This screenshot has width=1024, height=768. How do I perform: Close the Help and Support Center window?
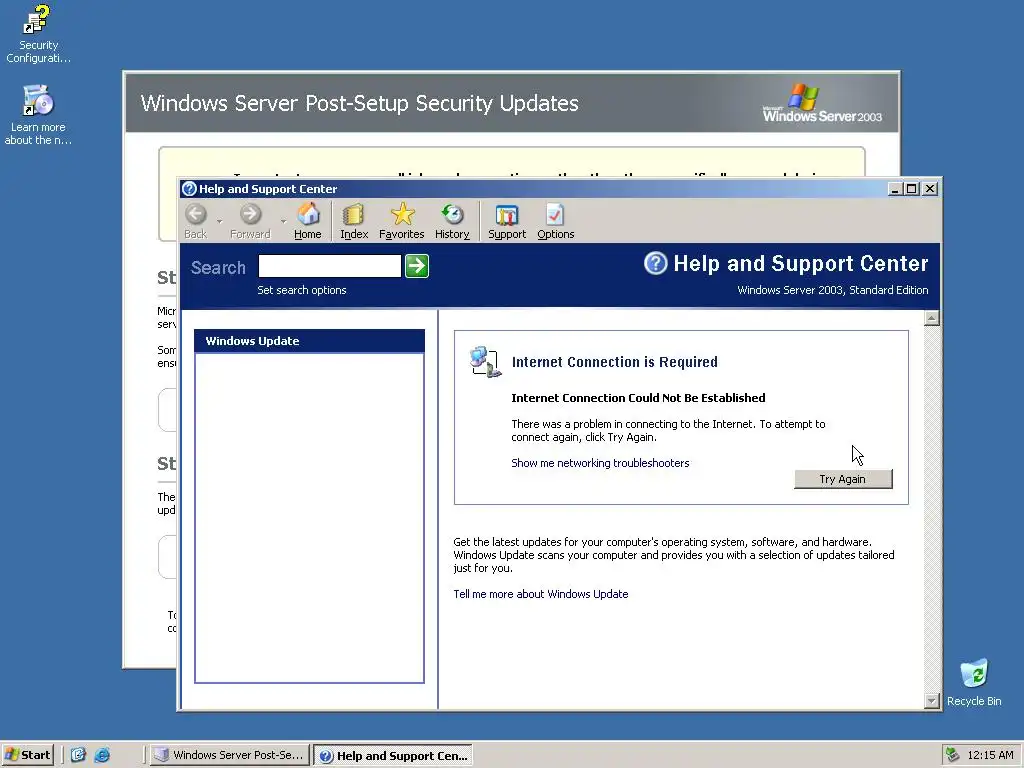(x=930, y=189)
